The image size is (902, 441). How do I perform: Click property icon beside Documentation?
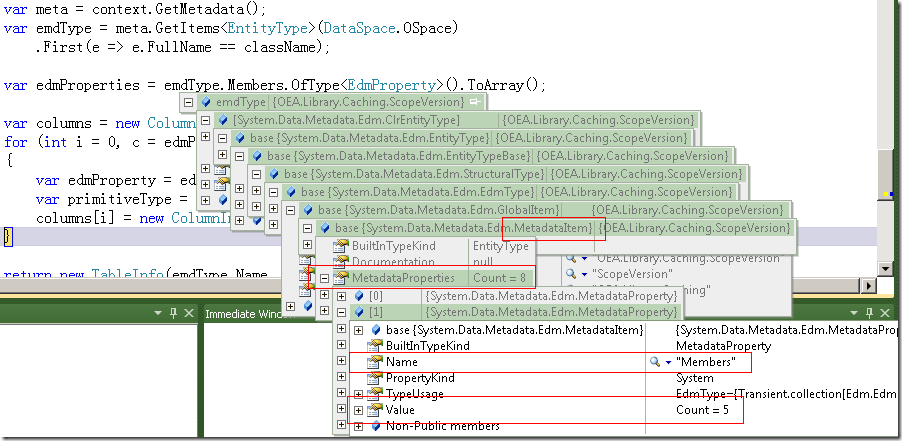[x=341, y=262]
